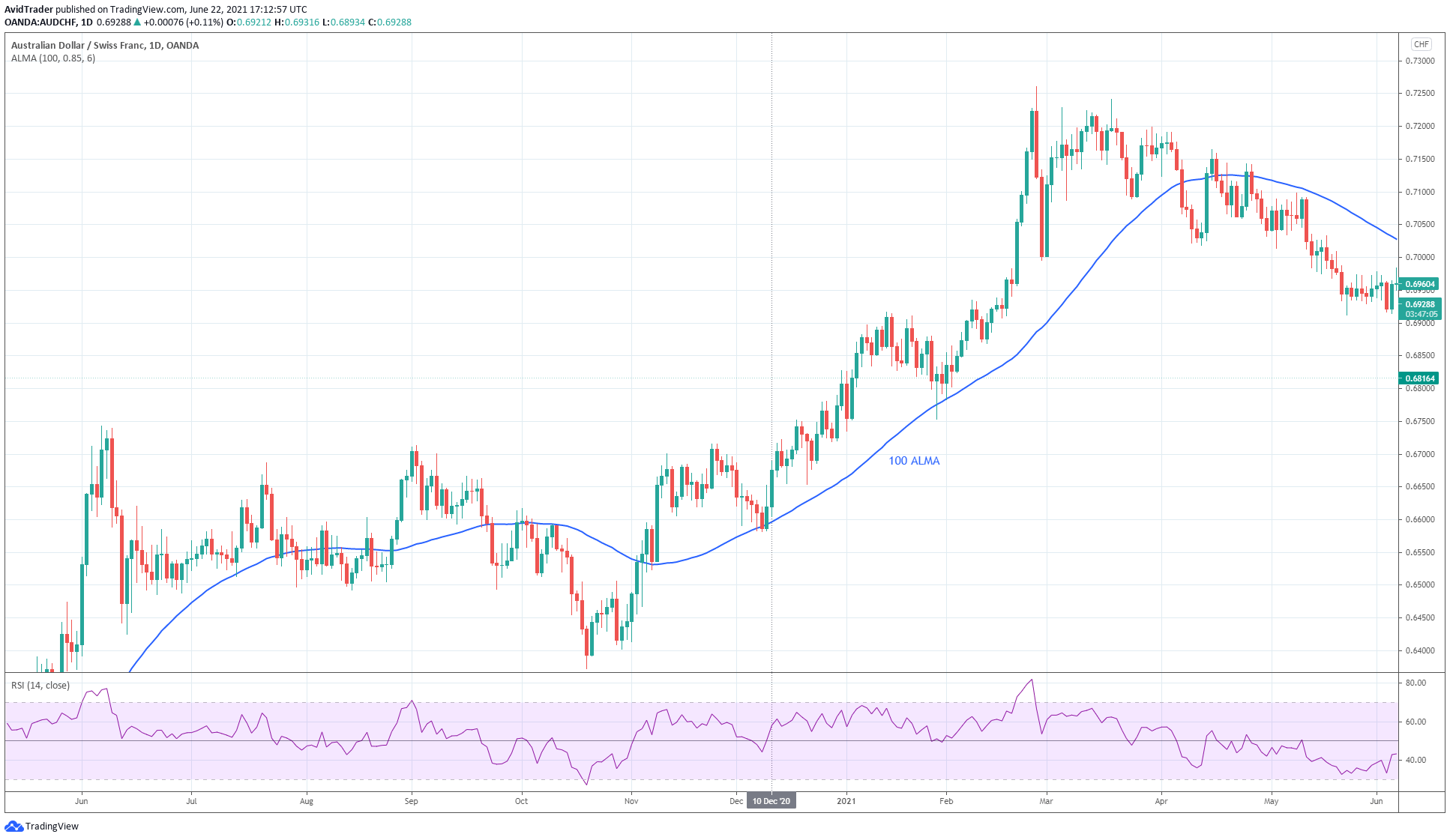The width and height of the screenshot is (1450, 840).
Task: Click the AvidTrader publisher name
Action: [x=28, y=10]
